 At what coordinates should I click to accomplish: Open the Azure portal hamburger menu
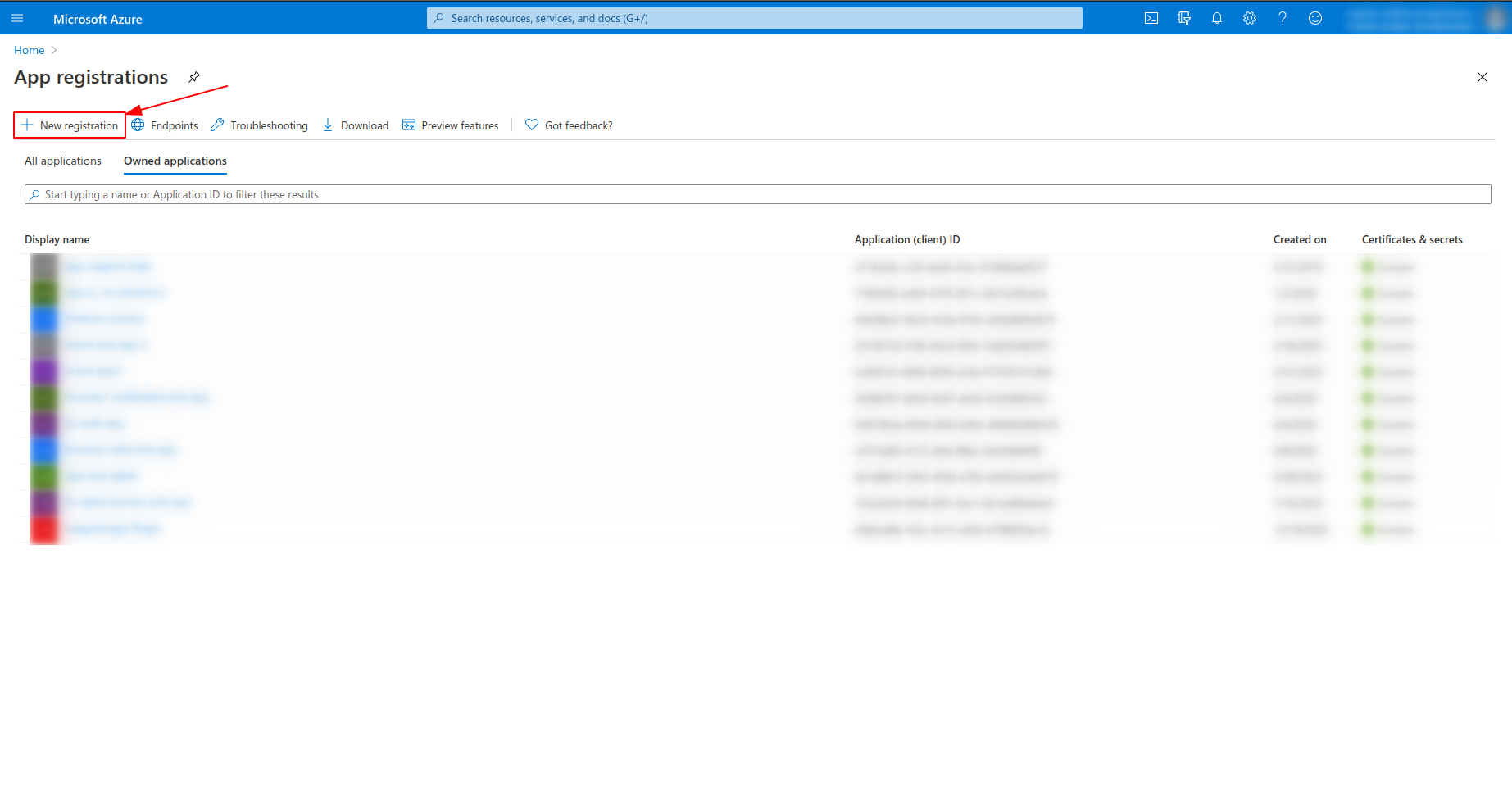tap(17, 18)
